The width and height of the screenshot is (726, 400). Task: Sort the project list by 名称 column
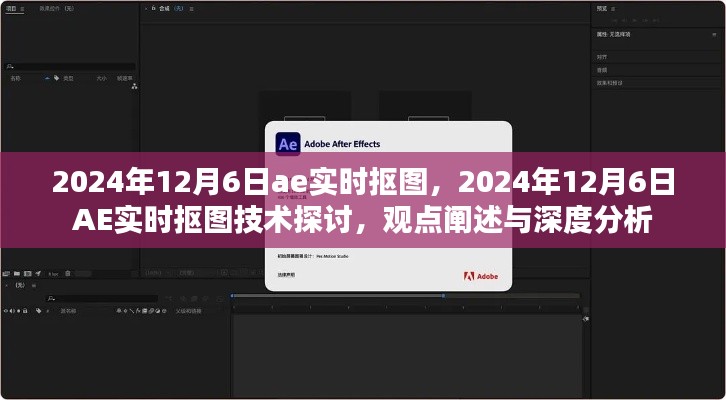[x=15, y=78]
